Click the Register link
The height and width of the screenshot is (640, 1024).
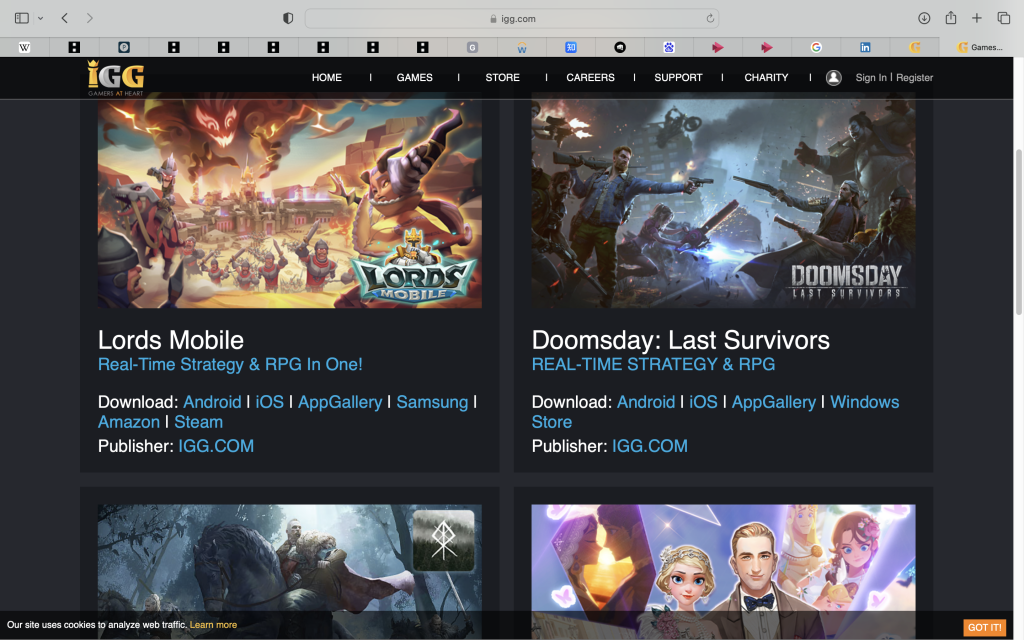click(x=914, y=77)
